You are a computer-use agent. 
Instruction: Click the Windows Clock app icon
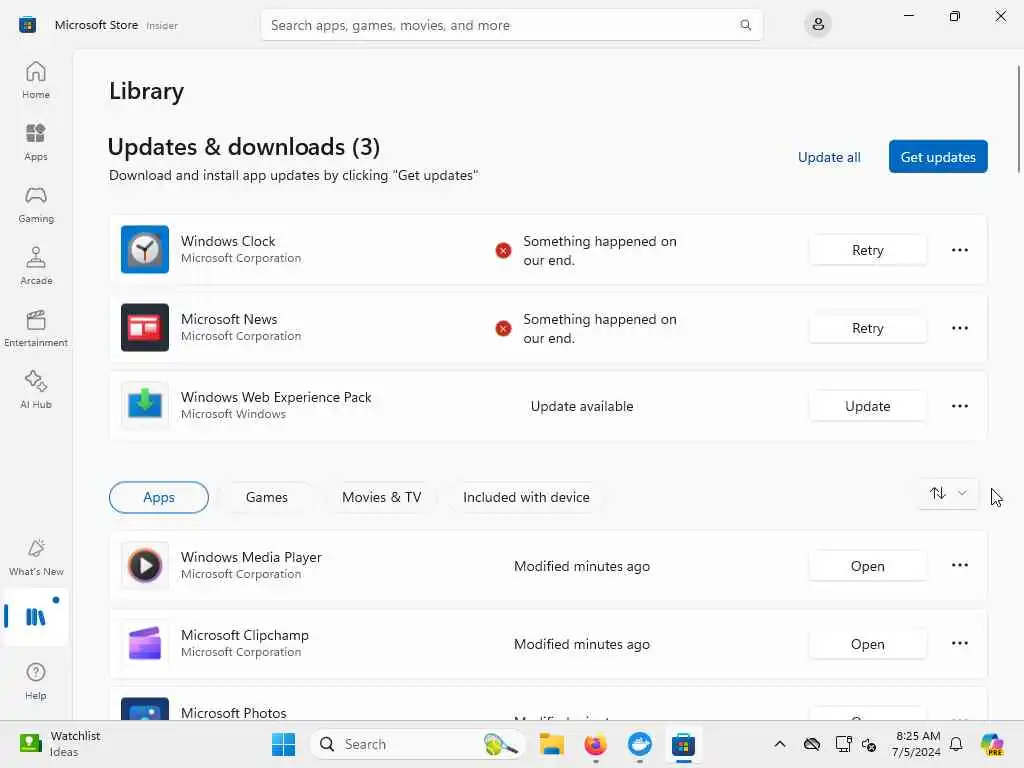pos(145,249)
